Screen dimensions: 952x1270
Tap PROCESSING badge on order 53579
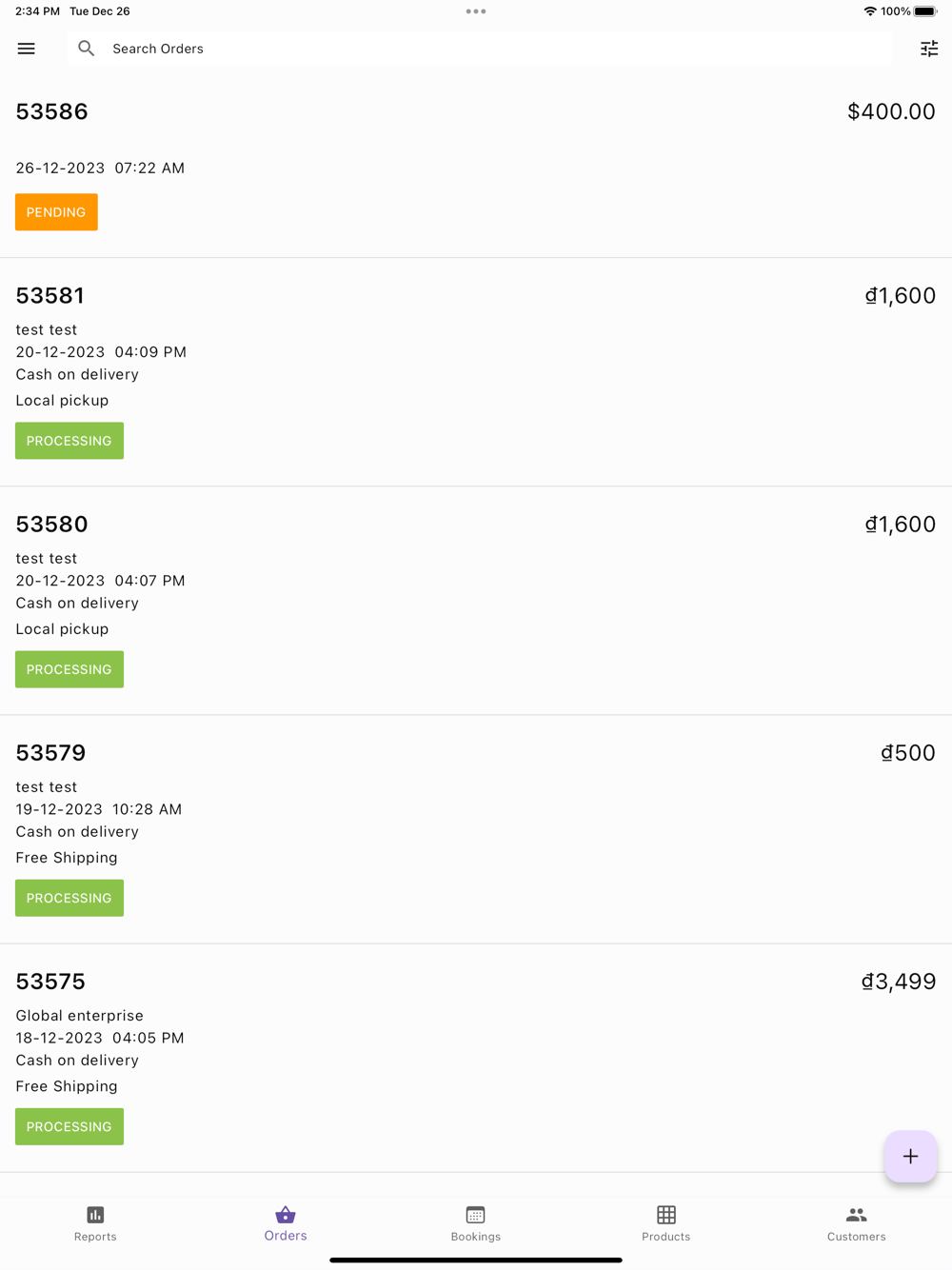(x=69, y=898)
